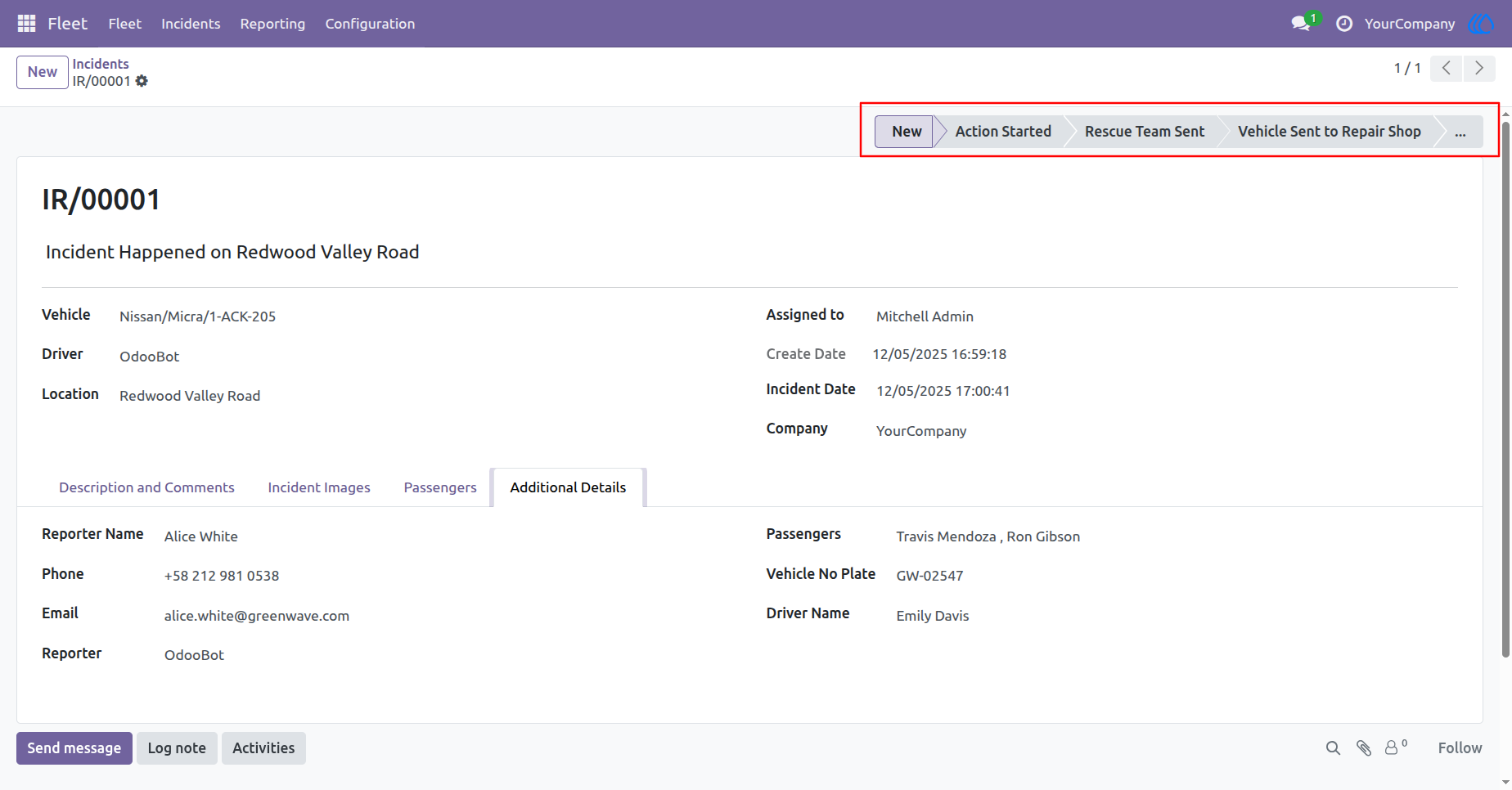Go to previous record arrow

pyautogui.click(x=1447, y=68)
